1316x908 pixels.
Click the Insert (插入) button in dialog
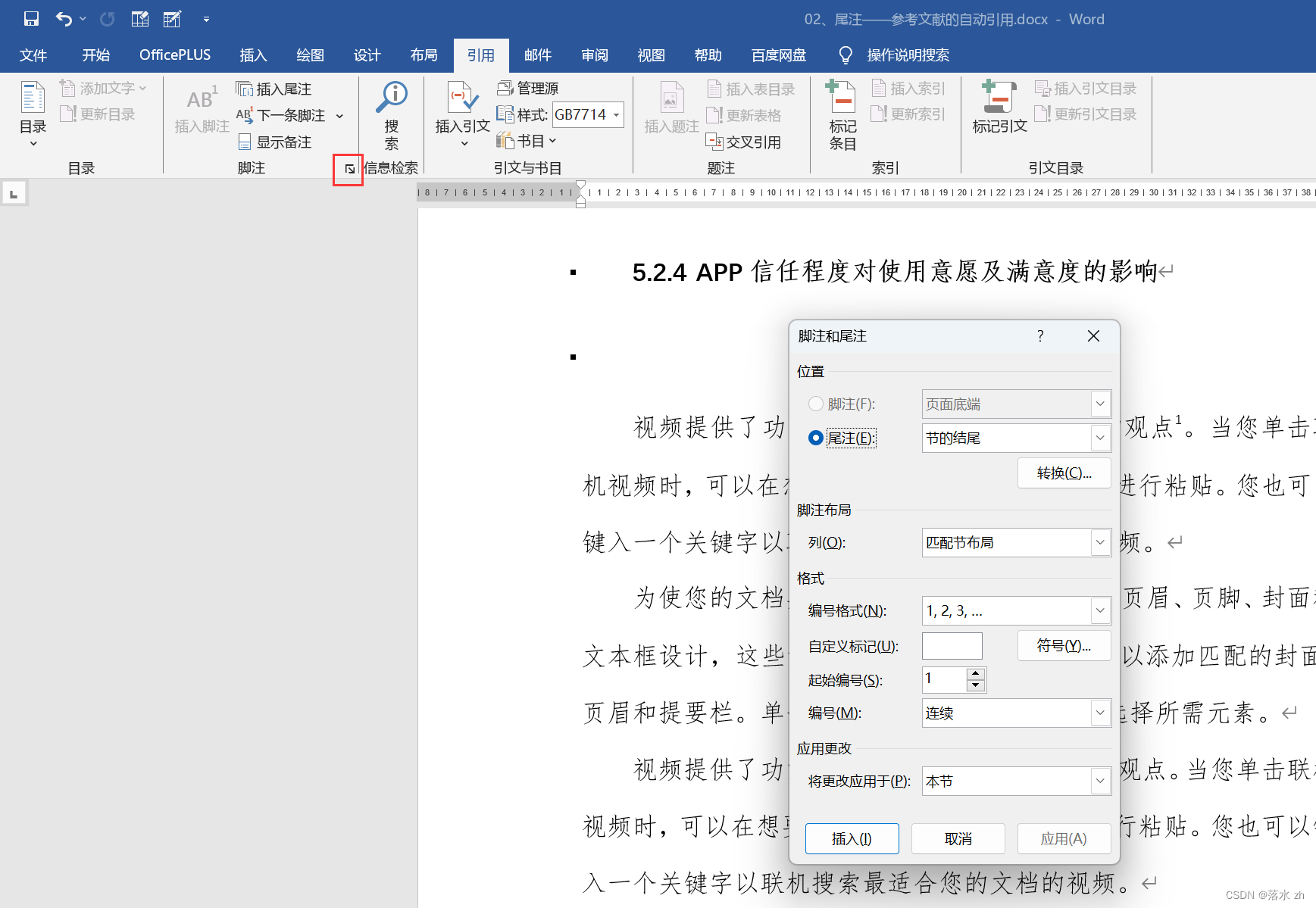click(x=852, y=838)
